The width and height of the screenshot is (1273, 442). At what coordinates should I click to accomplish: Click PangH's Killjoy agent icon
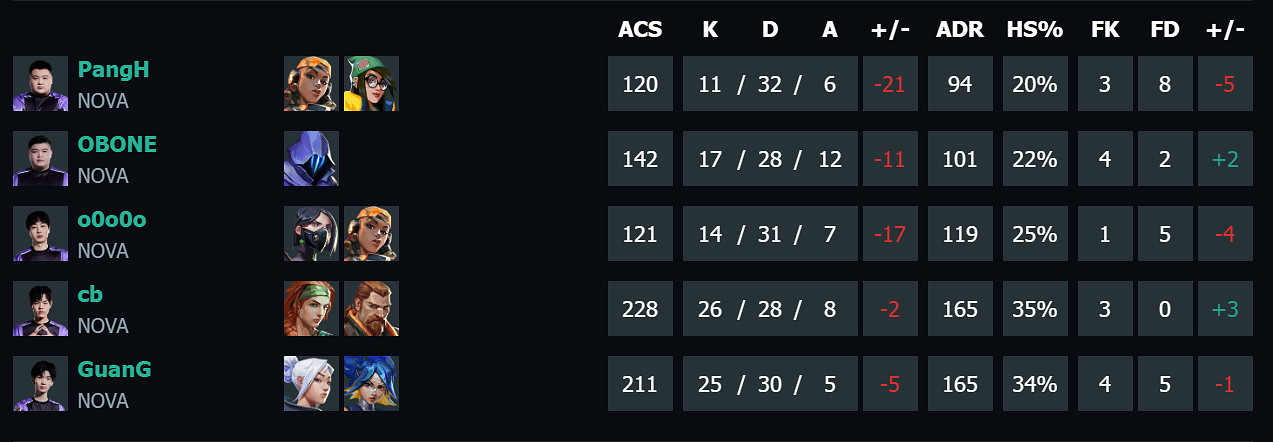[371, 83]
